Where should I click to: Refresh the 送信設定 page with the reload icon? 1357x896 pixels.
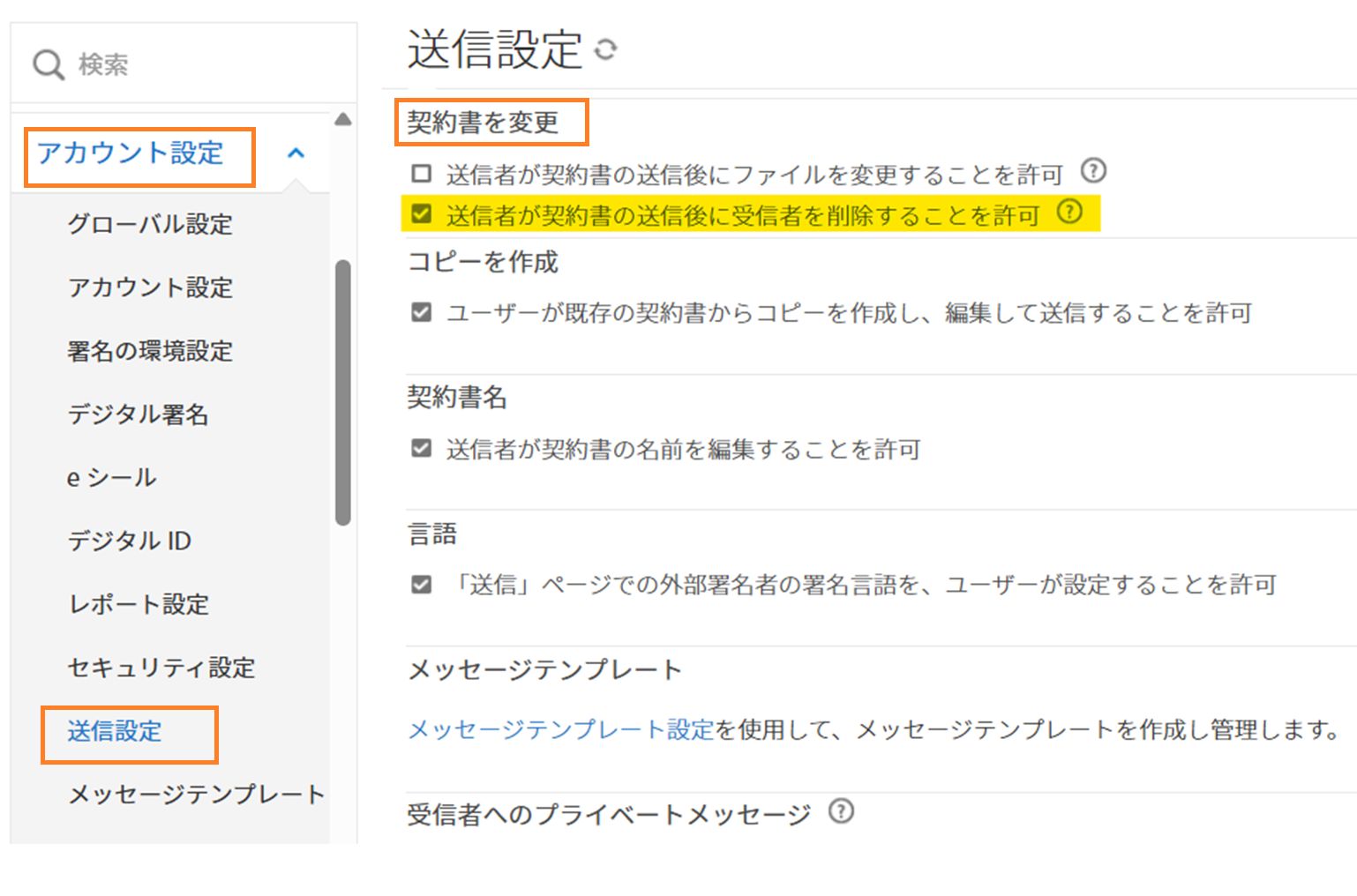click(x=607, y=50)
